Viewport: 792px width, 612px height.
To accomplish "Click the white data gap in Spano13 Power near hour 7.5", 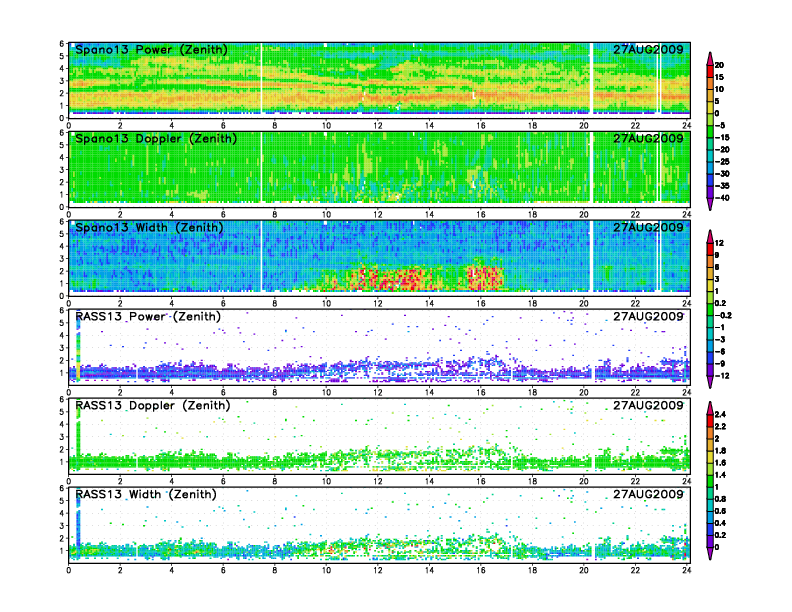I will click(x=260, y=80).
